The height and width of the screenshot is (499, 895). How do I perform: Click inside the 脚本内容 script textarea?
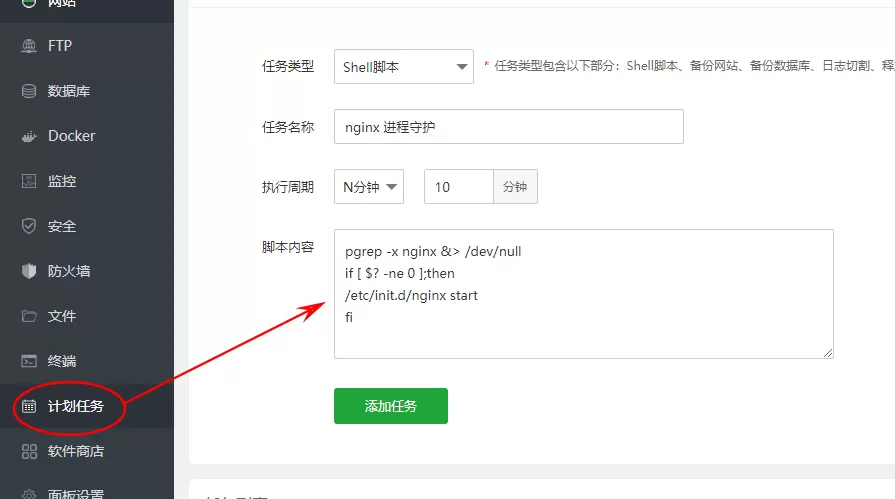[x=583, y=294]
